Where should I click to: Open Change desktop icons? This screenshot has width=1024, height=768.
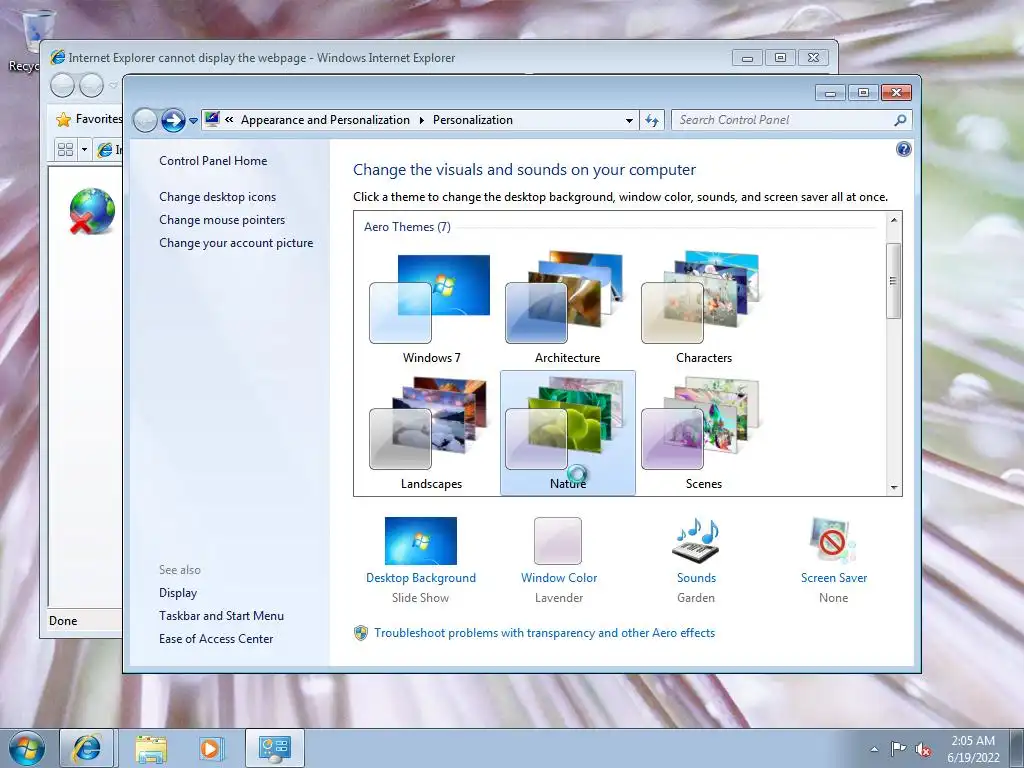point(217,197)
